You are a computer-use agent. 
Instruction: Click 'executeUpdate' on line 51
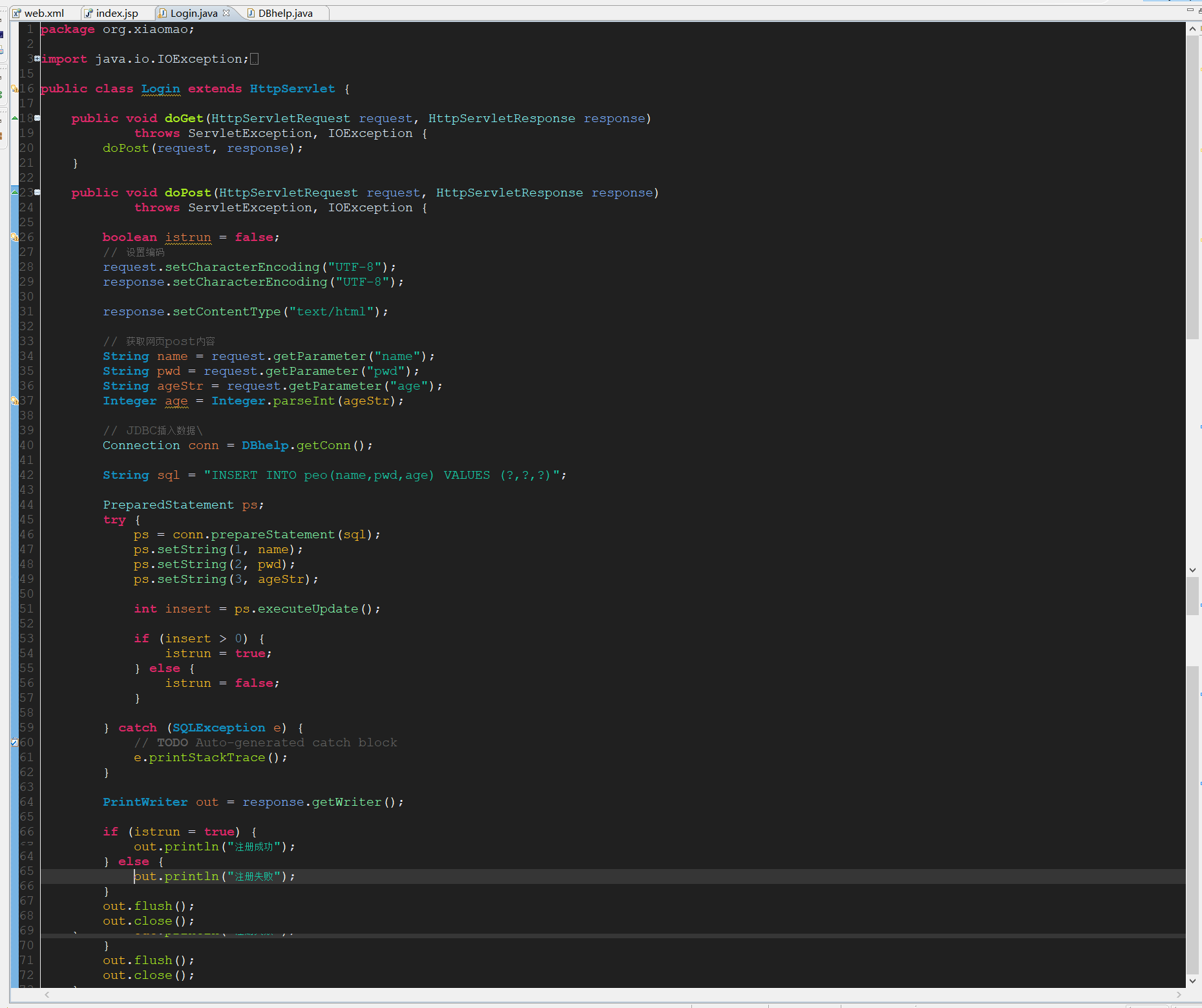click(308, 609)
